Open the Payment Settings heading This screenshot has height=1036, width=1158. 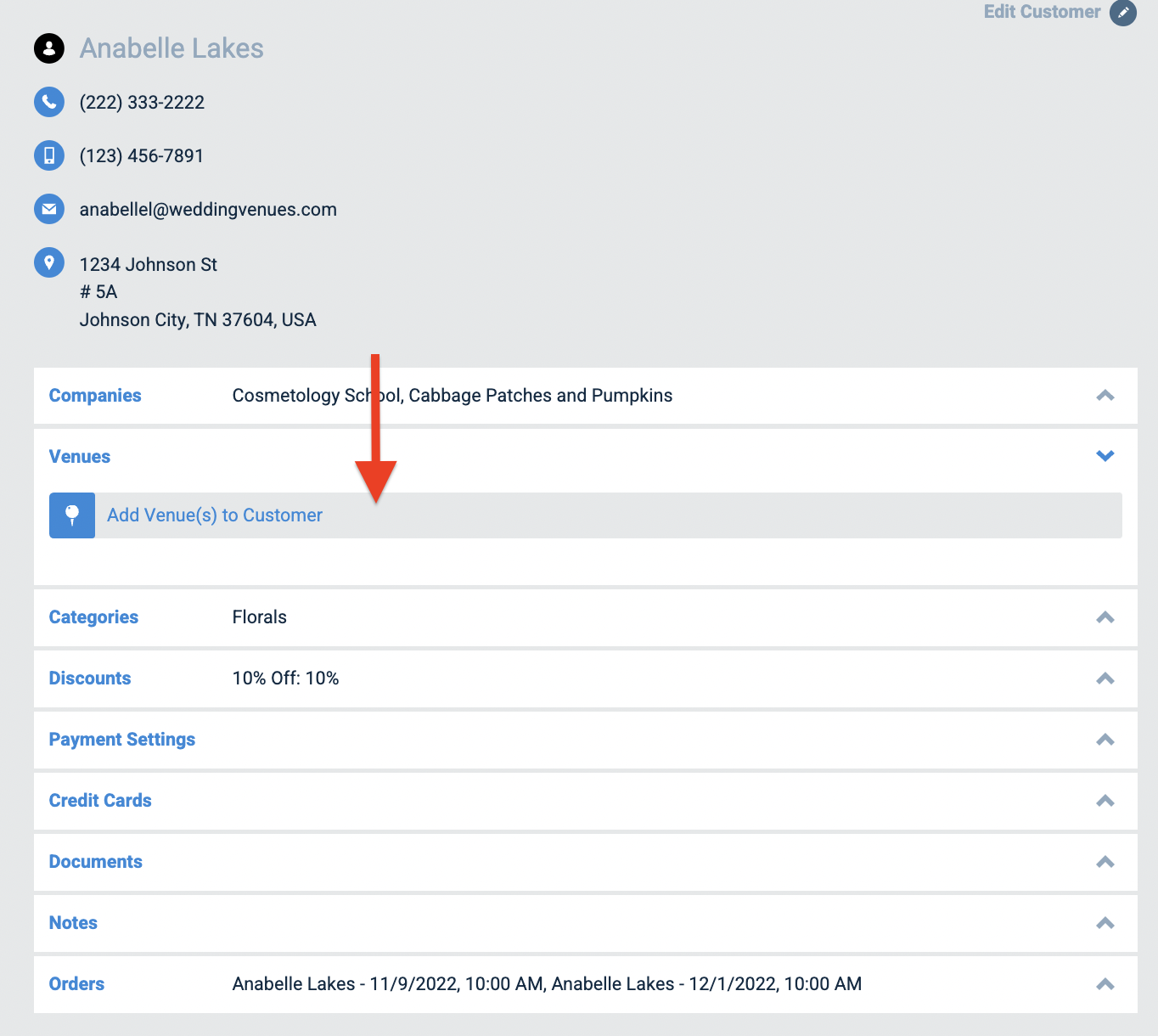pos(122,740)
